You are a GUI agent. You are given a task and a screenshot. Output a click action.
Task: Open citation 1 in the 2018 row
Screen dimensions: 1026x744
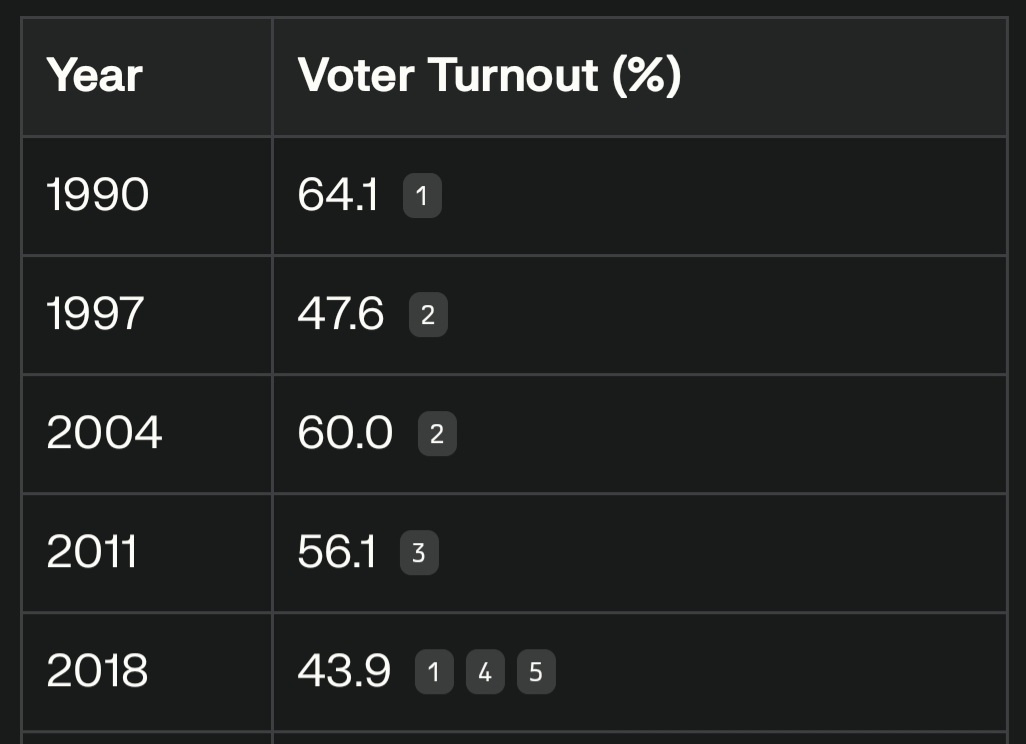click(x=434, y=671)
